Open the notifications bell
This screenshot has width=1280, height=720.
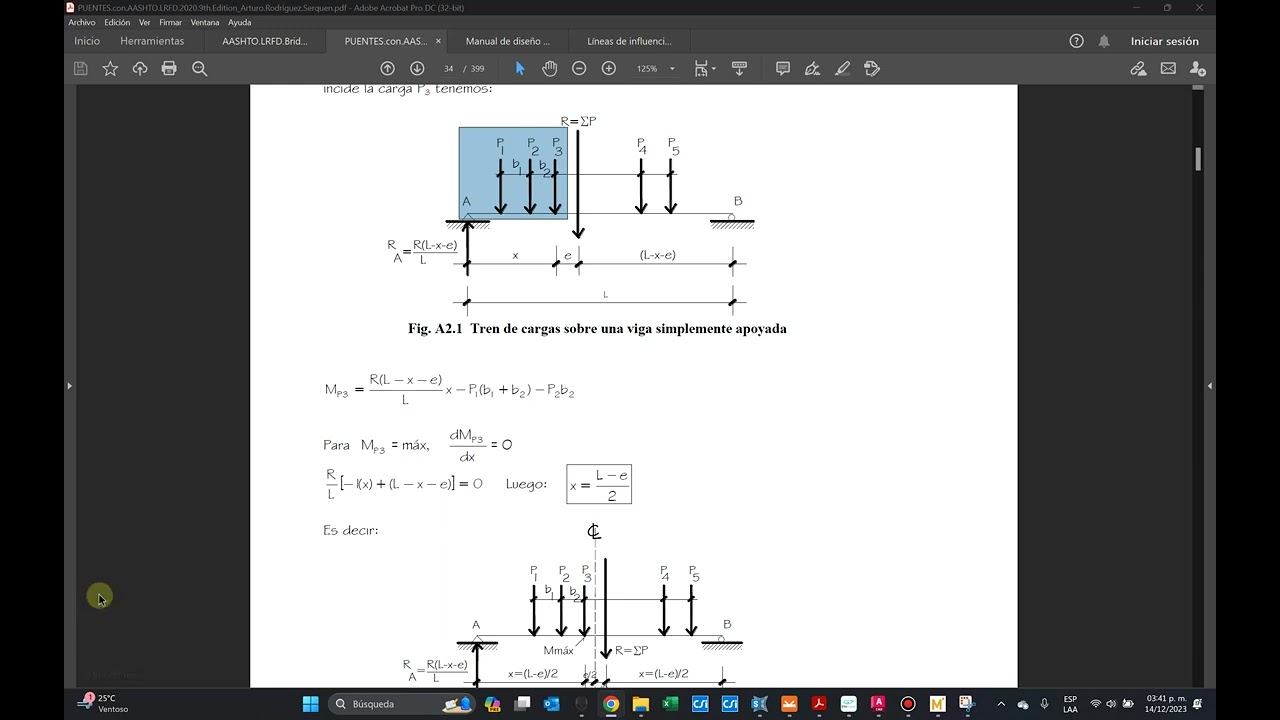pyautogui.click(x=1104, y=41)
